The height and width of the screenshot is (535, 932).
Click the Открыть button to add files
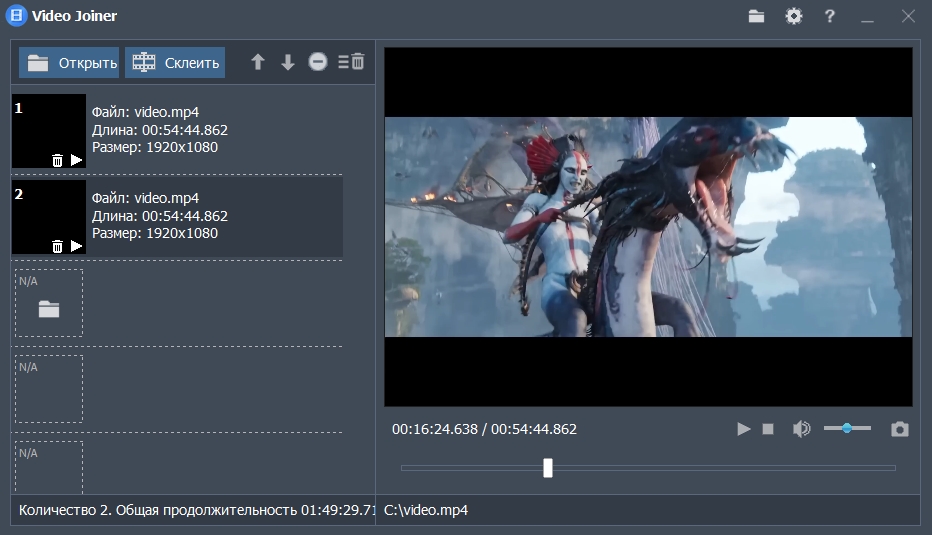click(x=69, y=63)
